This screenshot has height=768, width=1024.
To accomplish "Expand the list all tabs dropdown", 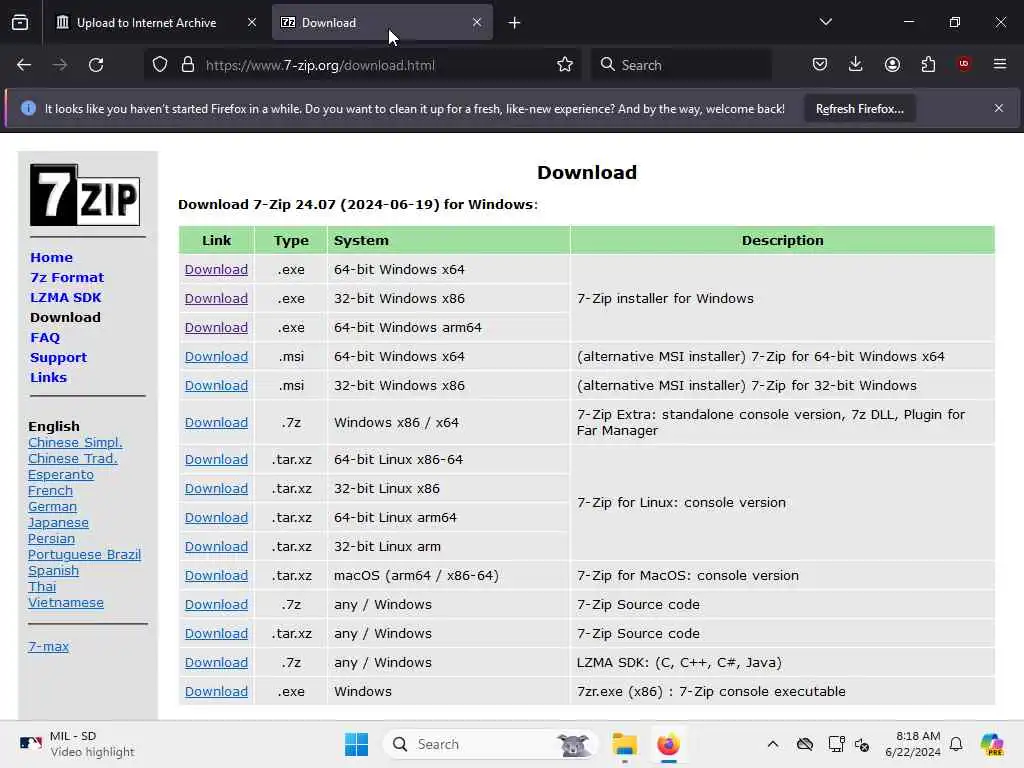I will point(825,22).
